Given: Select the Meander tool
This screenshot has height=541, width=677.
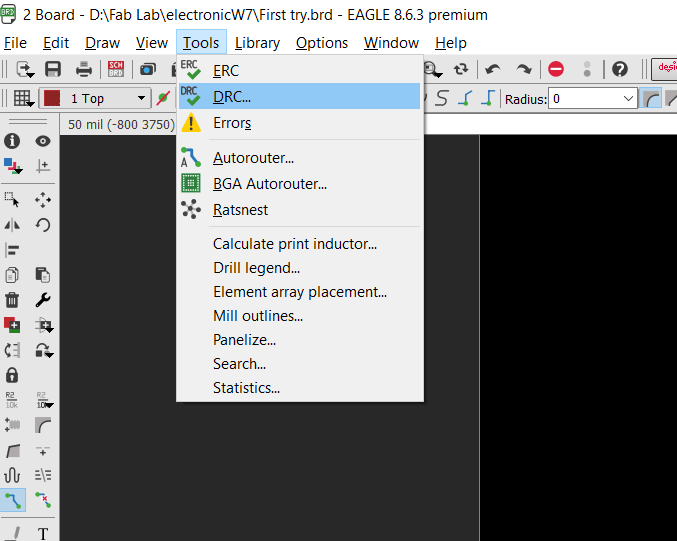Looking at the screenshot, I should click(12, 475).
